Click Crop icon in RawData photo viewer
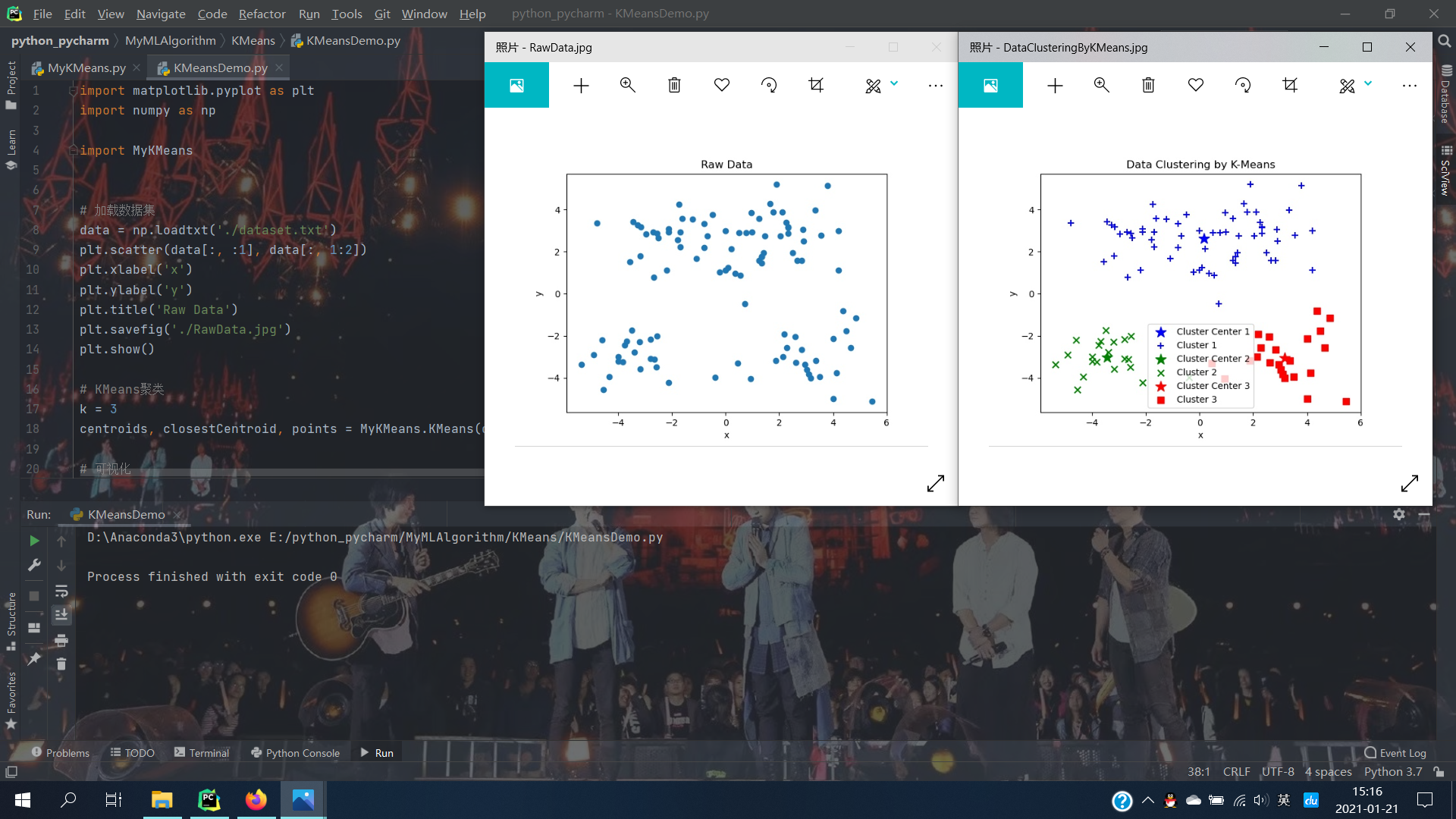 [x=816, y=85]
